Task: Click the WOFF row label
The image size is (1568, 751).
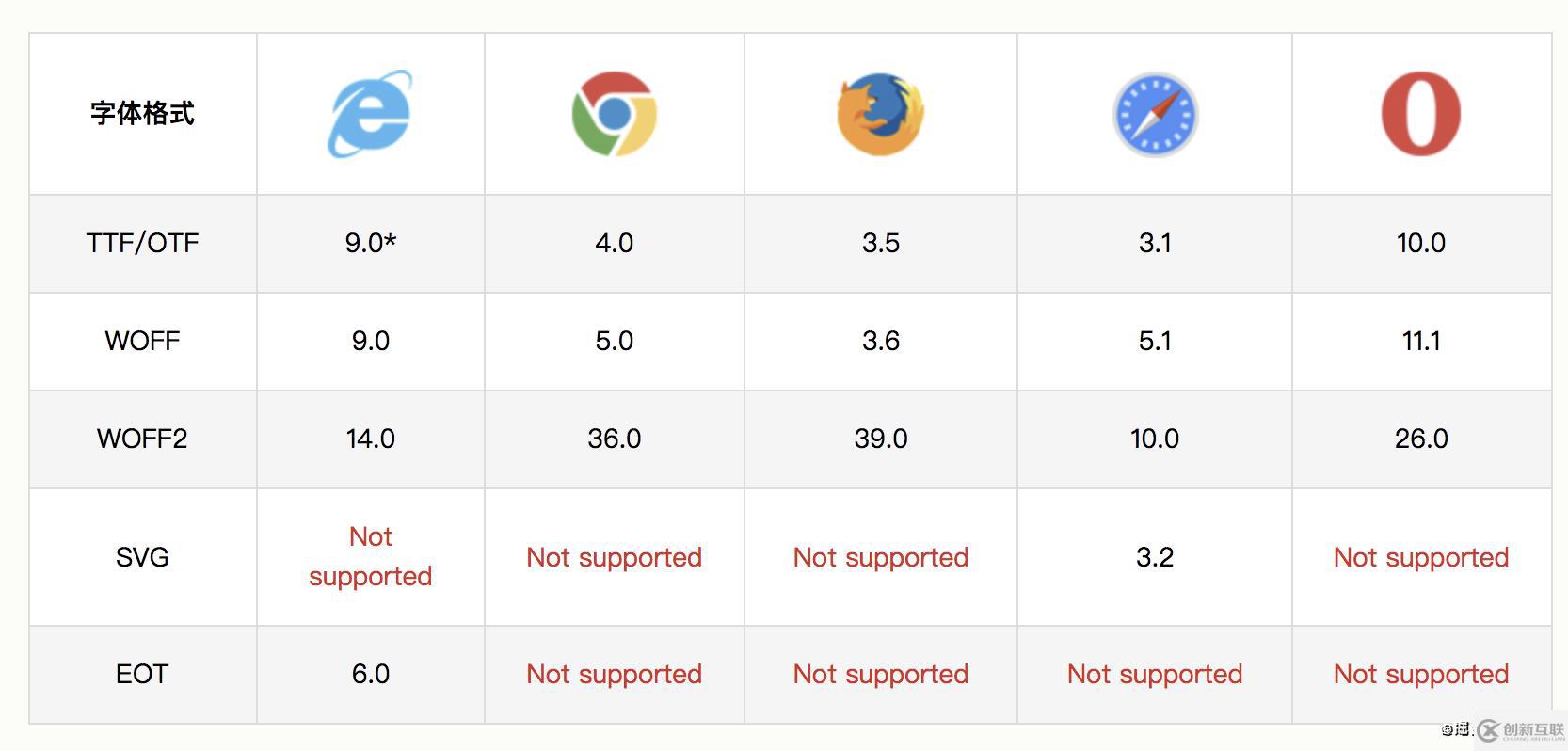Action: point(142,341)
